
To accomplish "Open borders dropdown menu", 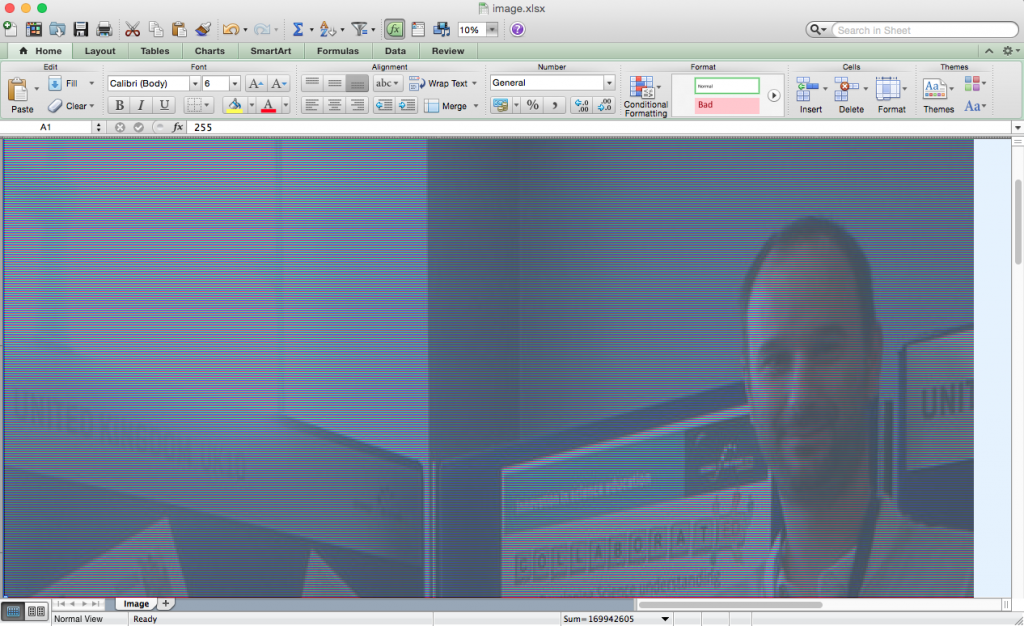I will pyautogui.click(x=207, y=105).
